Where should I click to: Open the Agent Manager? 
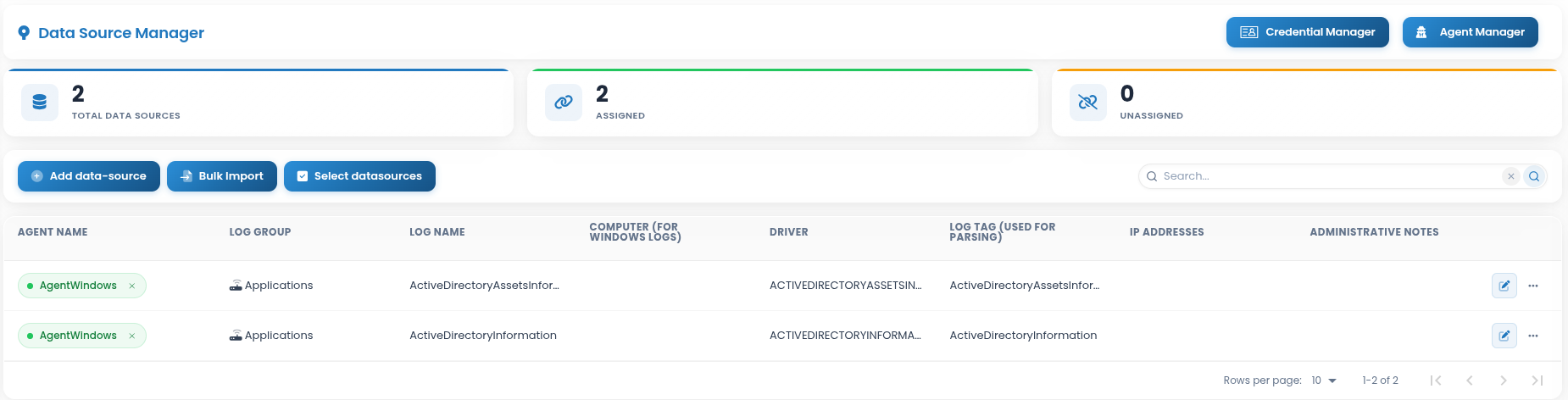[x=1470, y=32]
